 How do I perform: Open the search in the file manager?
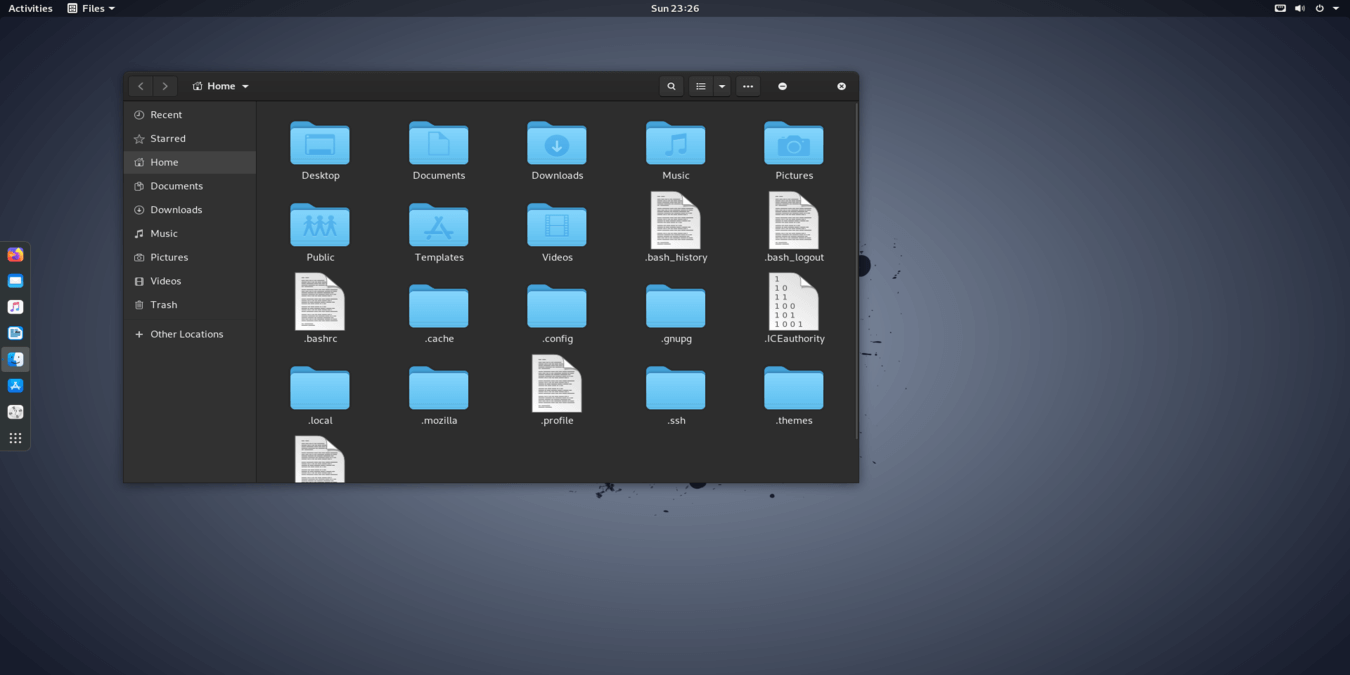[x=671, y=86]
